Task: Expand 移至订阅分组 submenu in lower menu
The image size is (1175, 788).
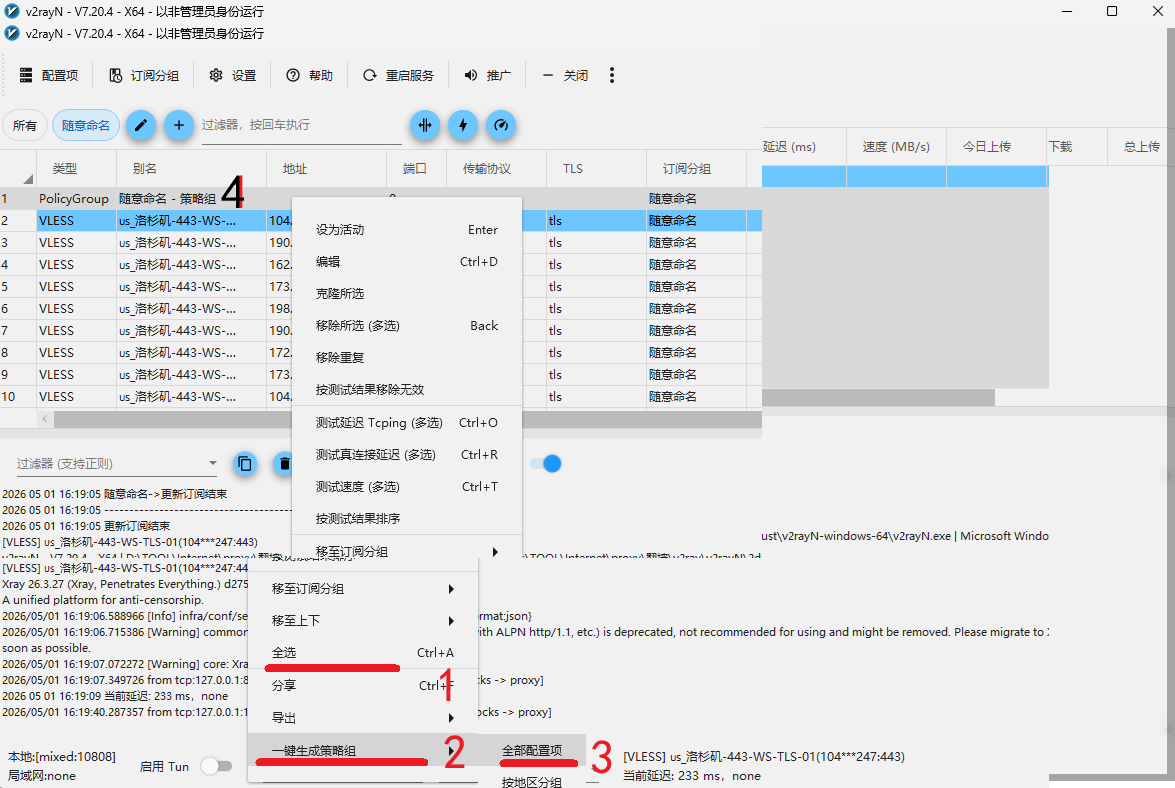Action: 363,589
